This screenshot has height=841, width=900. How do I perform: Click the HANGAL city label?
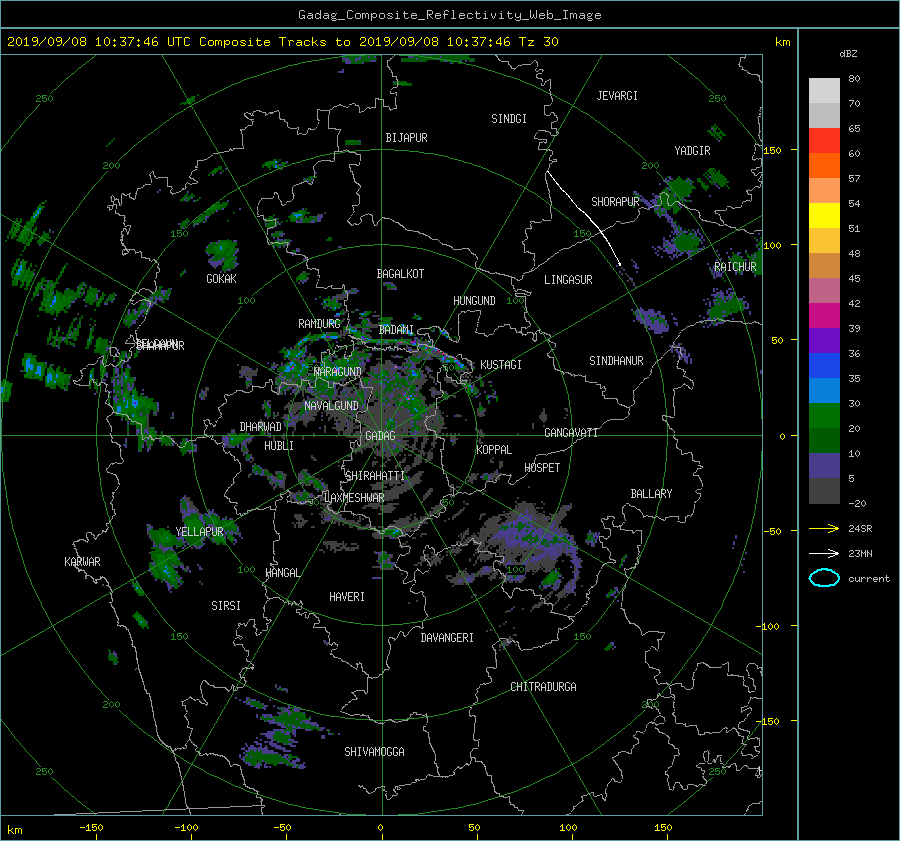pos(282,573)
